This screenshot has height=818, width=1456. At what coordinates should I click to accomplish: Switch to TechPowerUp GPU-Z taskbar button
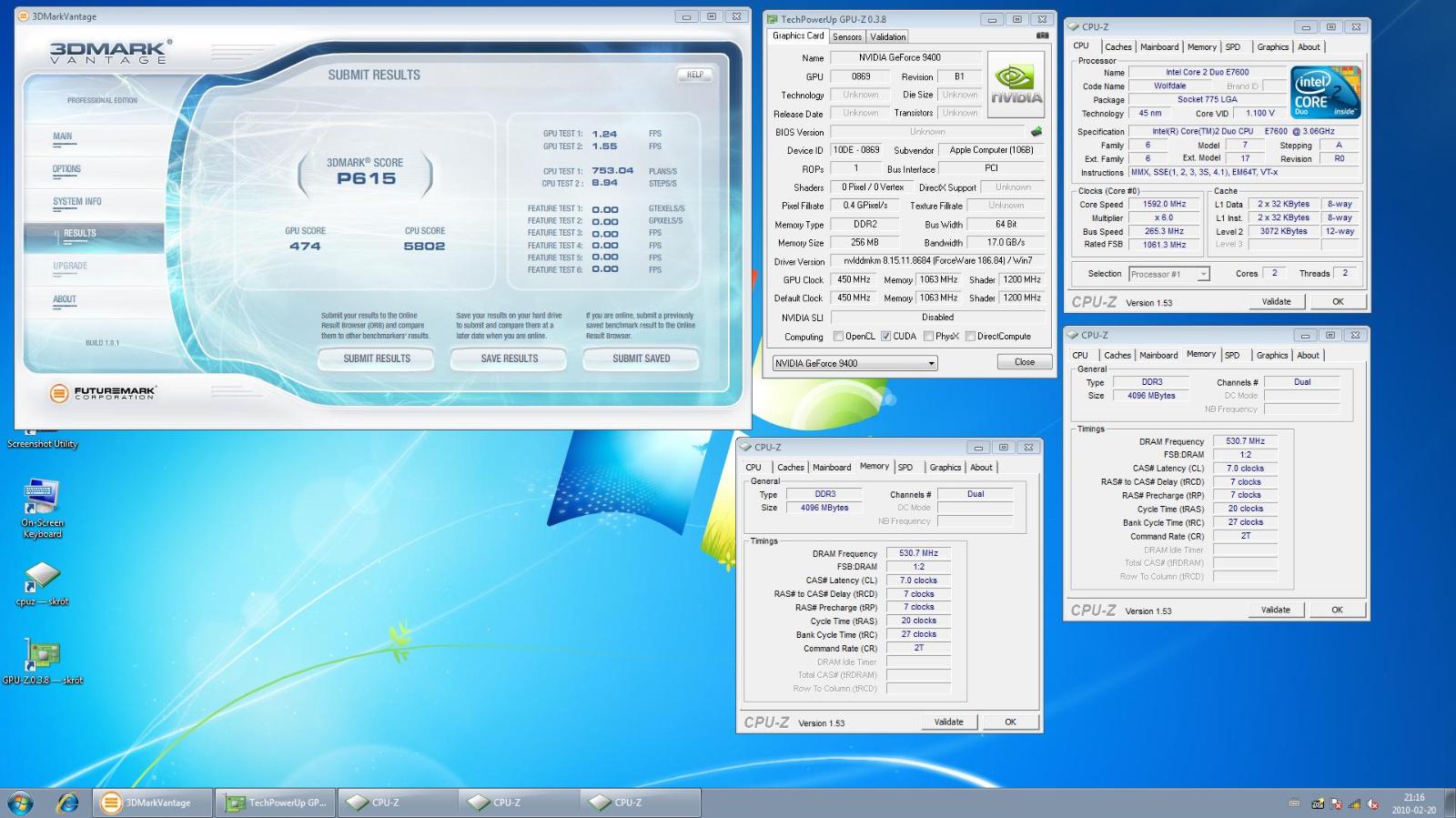[x=276, y=803]
